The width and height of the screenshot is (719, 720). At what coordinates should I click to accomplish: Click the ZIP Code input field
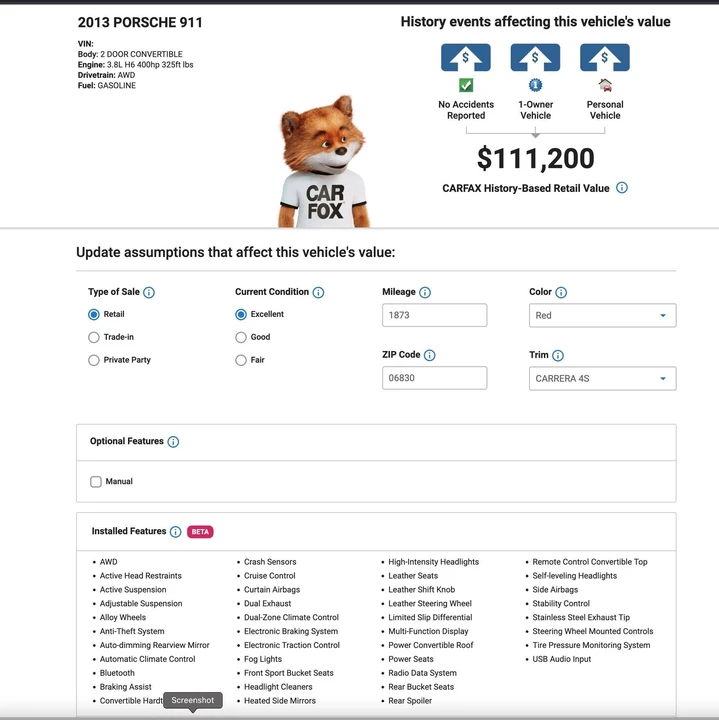434,378
